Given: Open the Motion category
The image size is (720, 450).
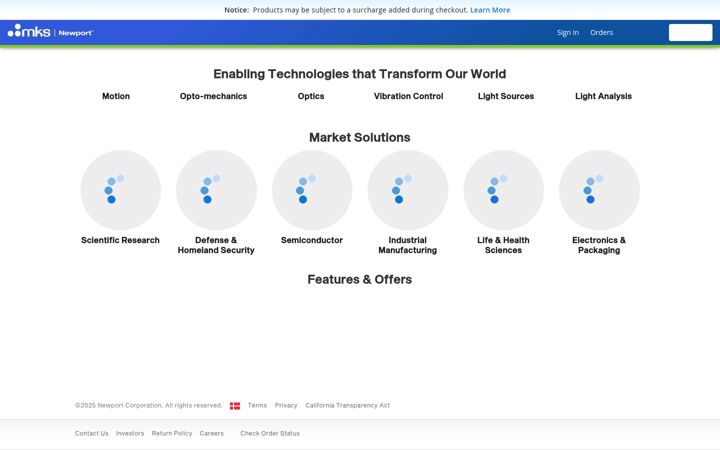Looking at the screenshot, I should tap(116, 96).
